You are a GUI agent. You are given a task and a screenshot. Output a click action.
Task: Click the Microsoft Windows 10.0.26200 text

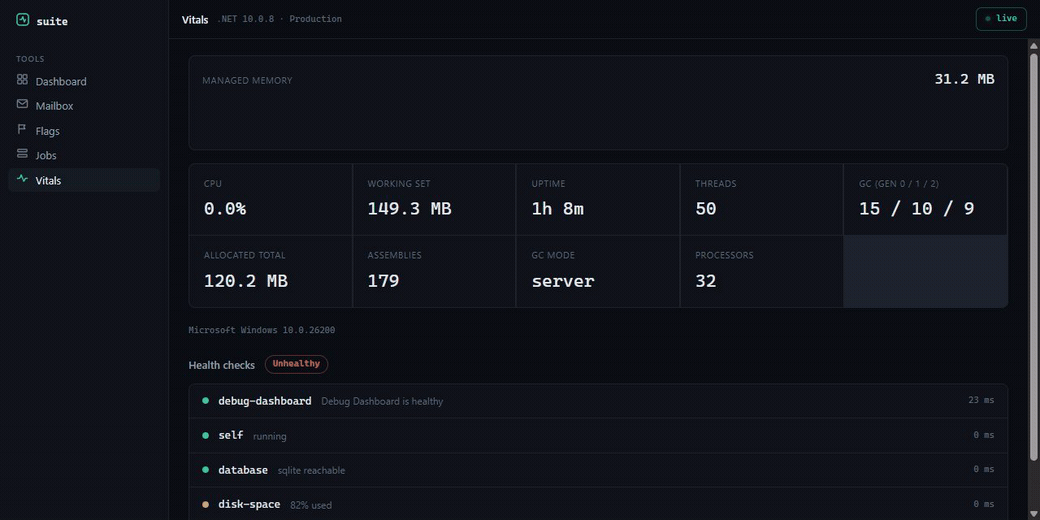pos(261,330)
